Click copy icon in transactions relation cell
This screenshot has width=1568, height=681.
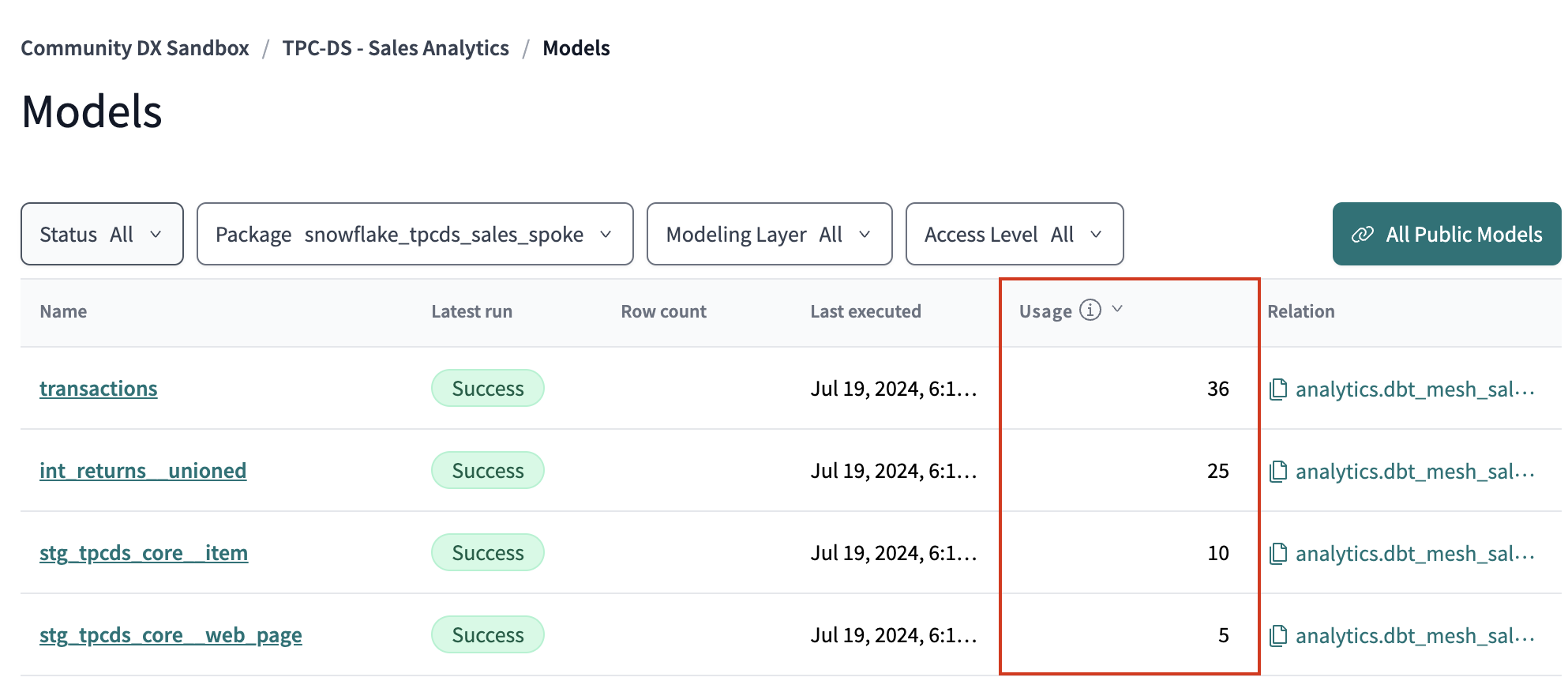1277,389
